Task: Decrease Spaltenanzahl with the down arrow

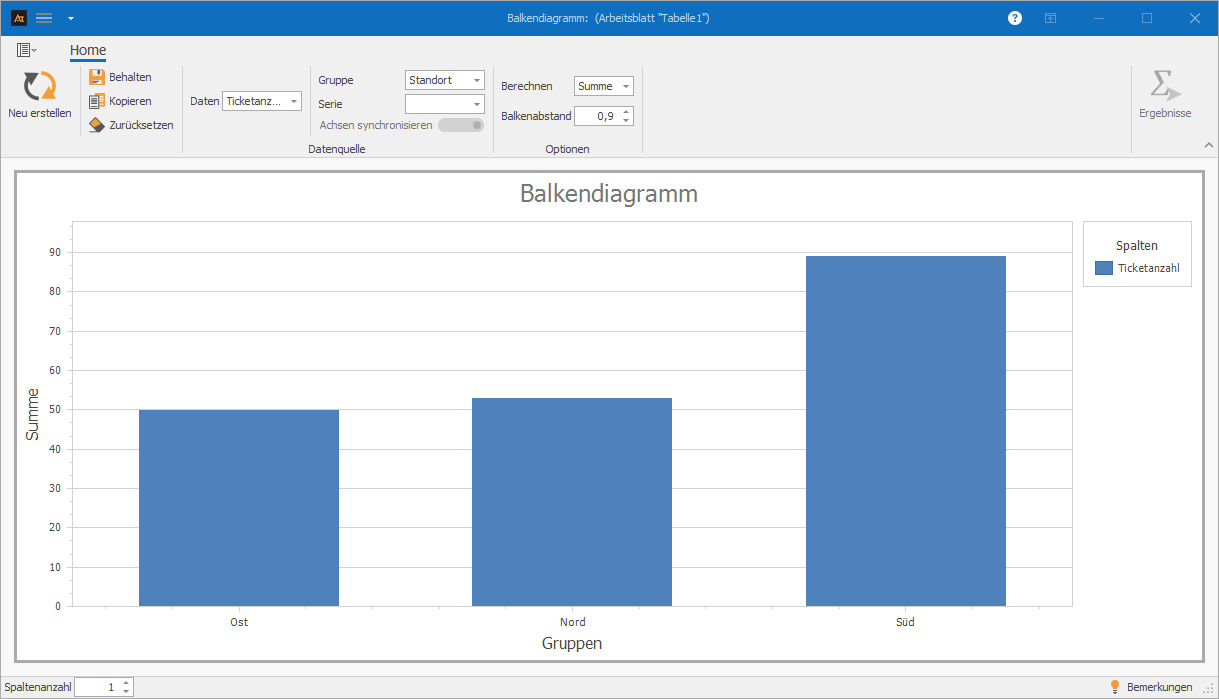Action: pyautogui.click(x=126, y=692)
